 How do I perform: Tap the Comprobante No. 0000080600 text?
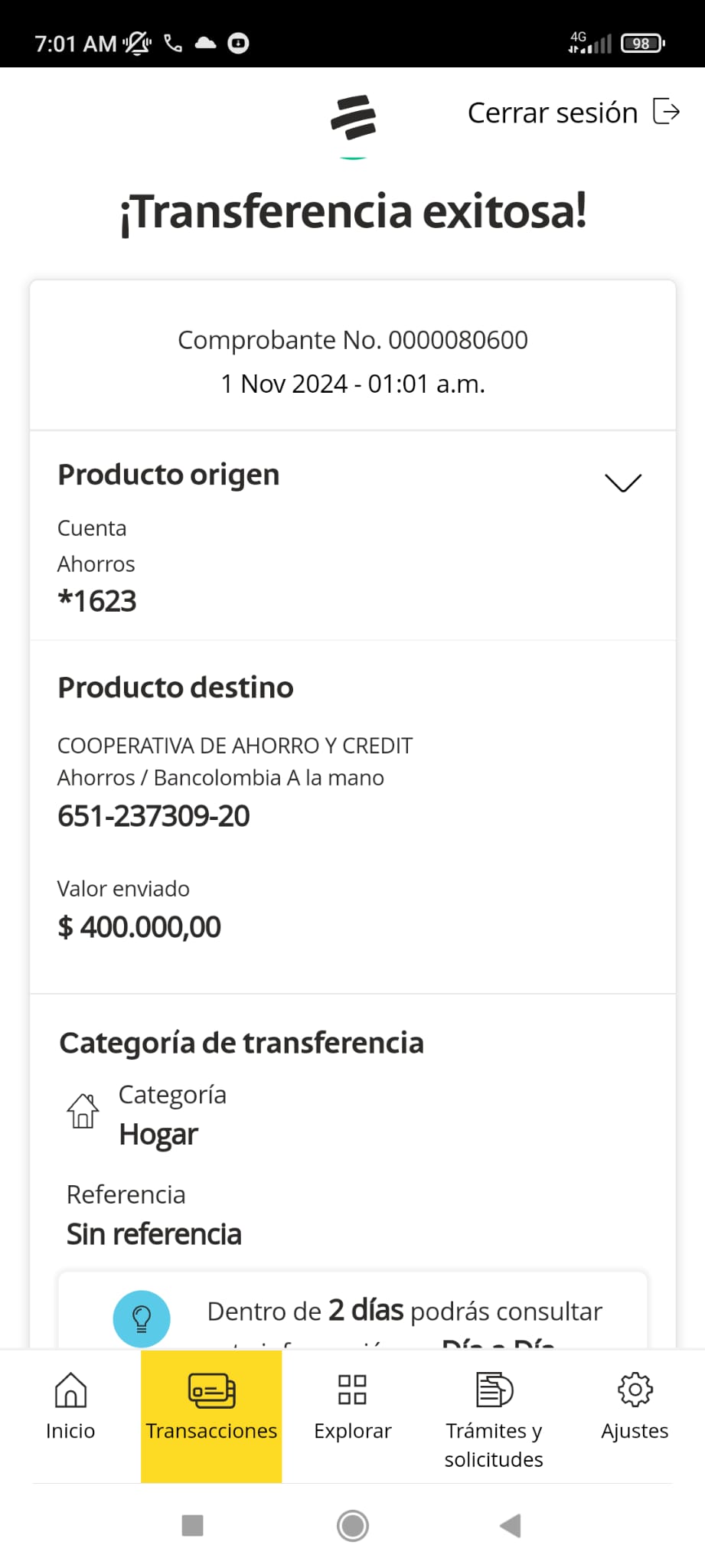point(353,340)
